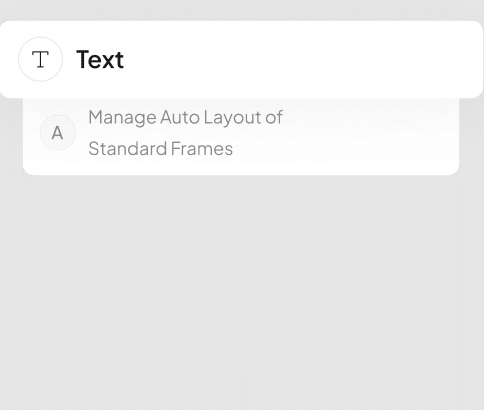Click the T text icon
The height and width of the screenshot is (410, 484).
40,59
